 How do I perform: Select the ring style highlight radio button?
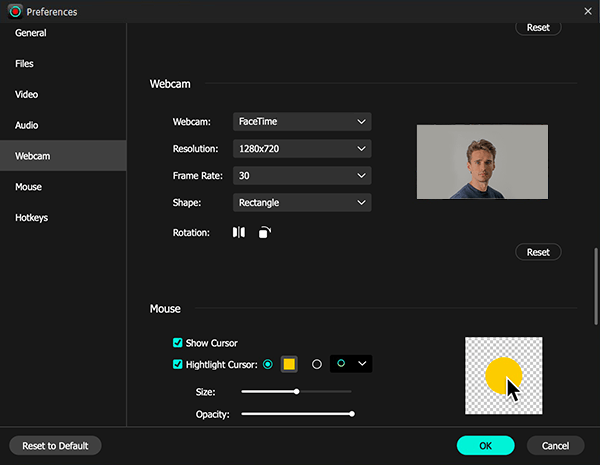tap(317, 364)
